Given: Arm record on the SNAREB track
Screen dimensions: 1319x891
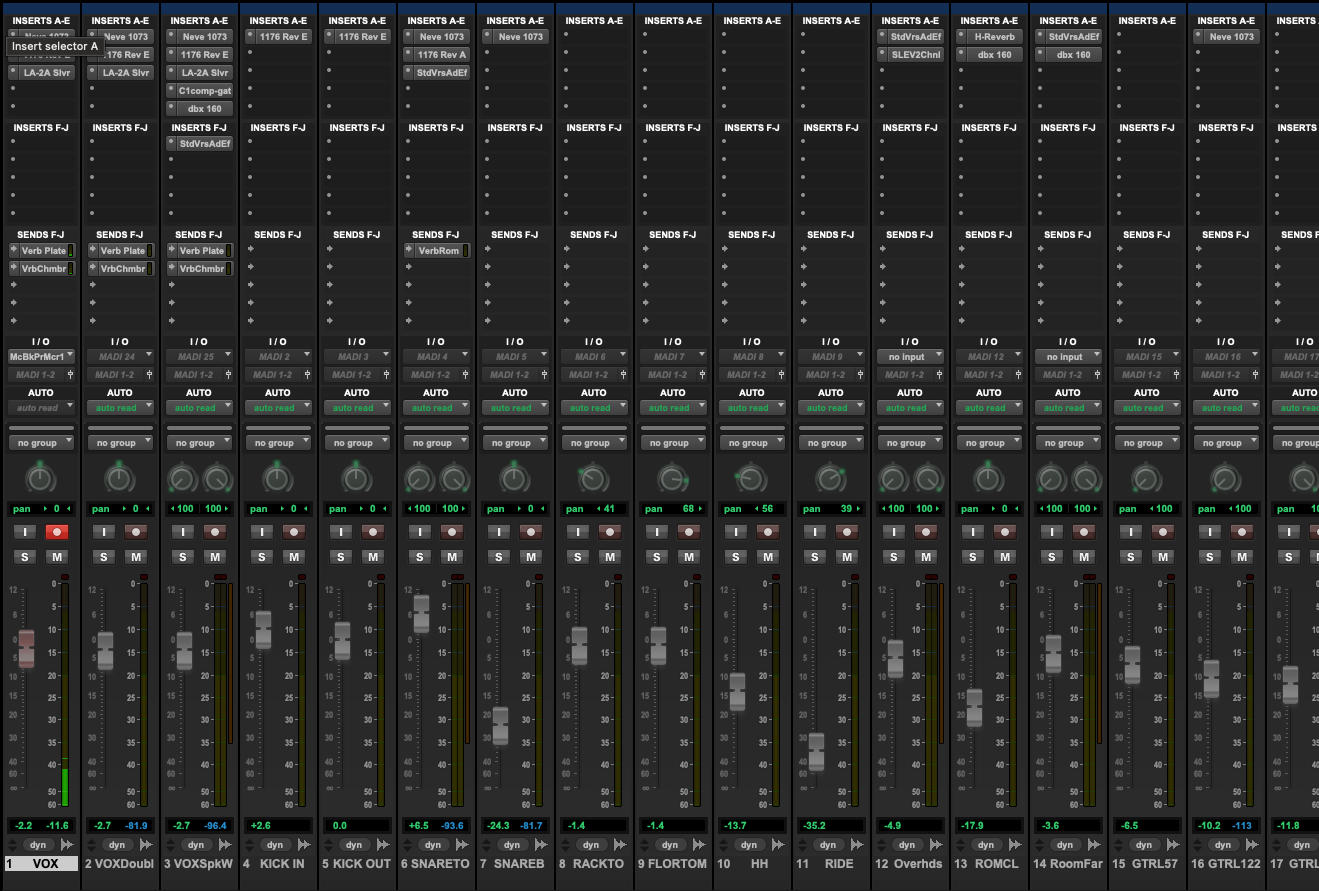Looking at the screenshot, I should tap(531, 532).
